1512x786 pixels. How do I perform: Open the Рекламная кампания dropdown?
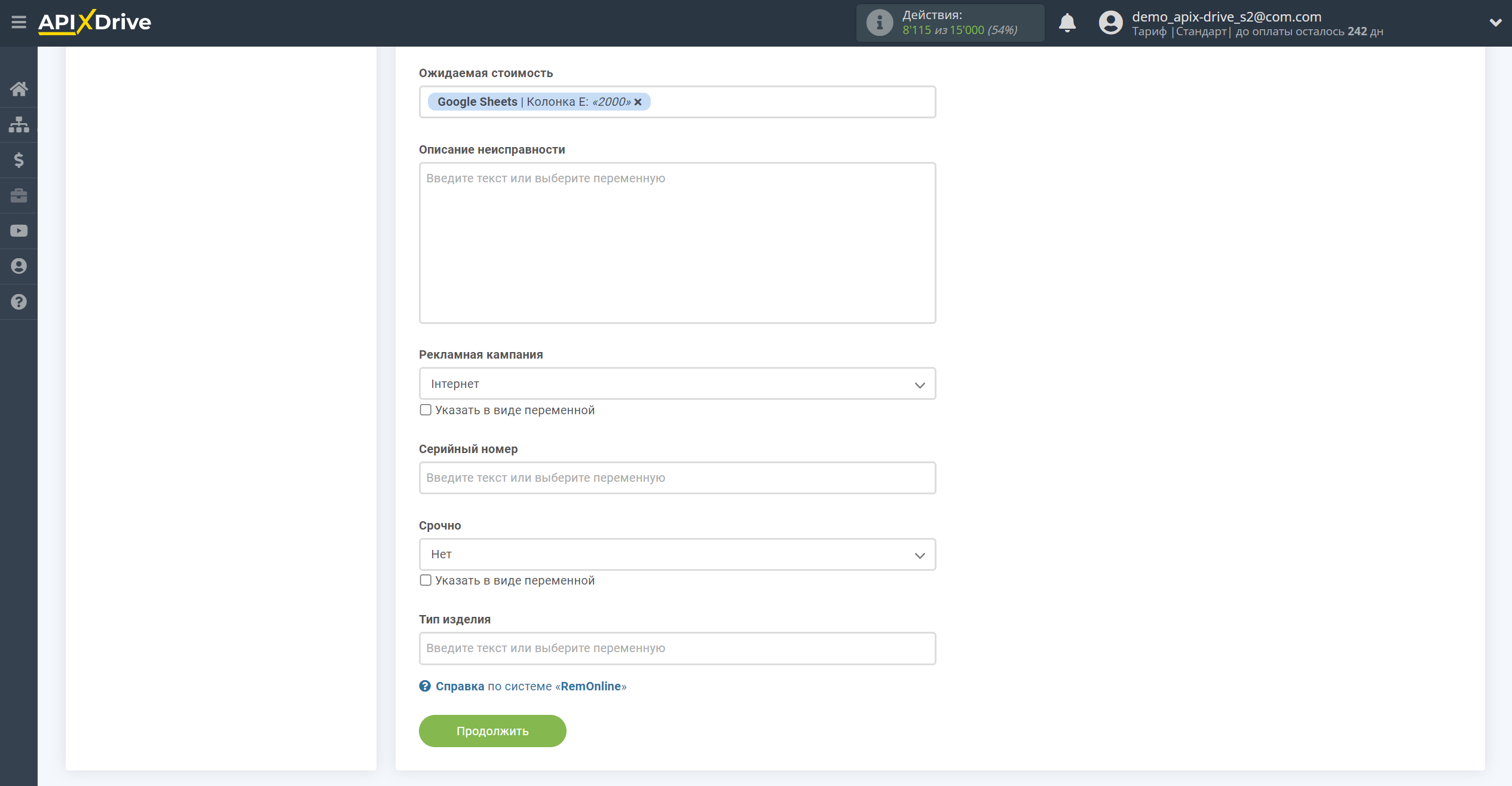677,384
